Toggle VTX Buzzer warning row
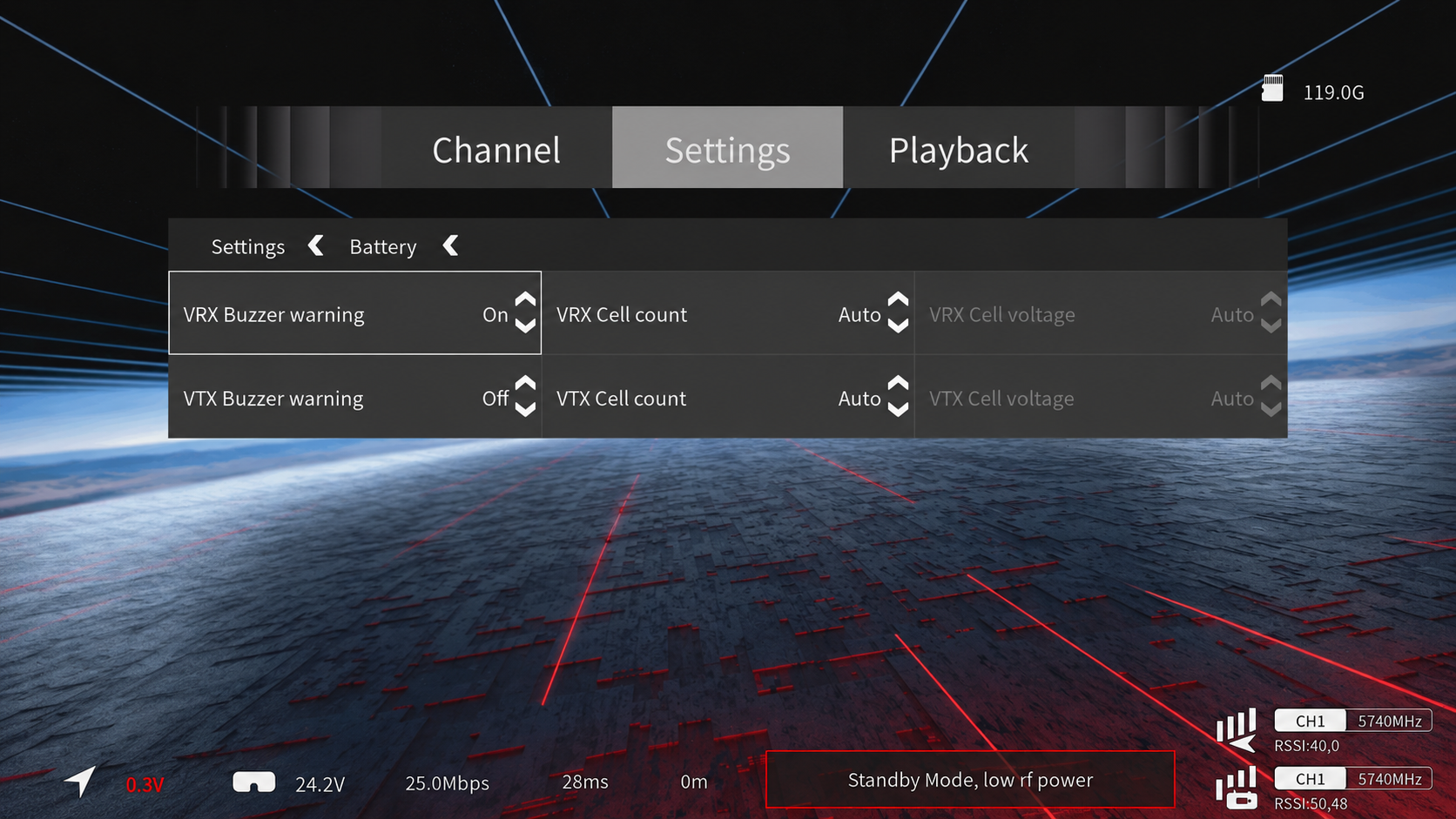Screen dimensions: 1456x819 (x=355, y=397)
